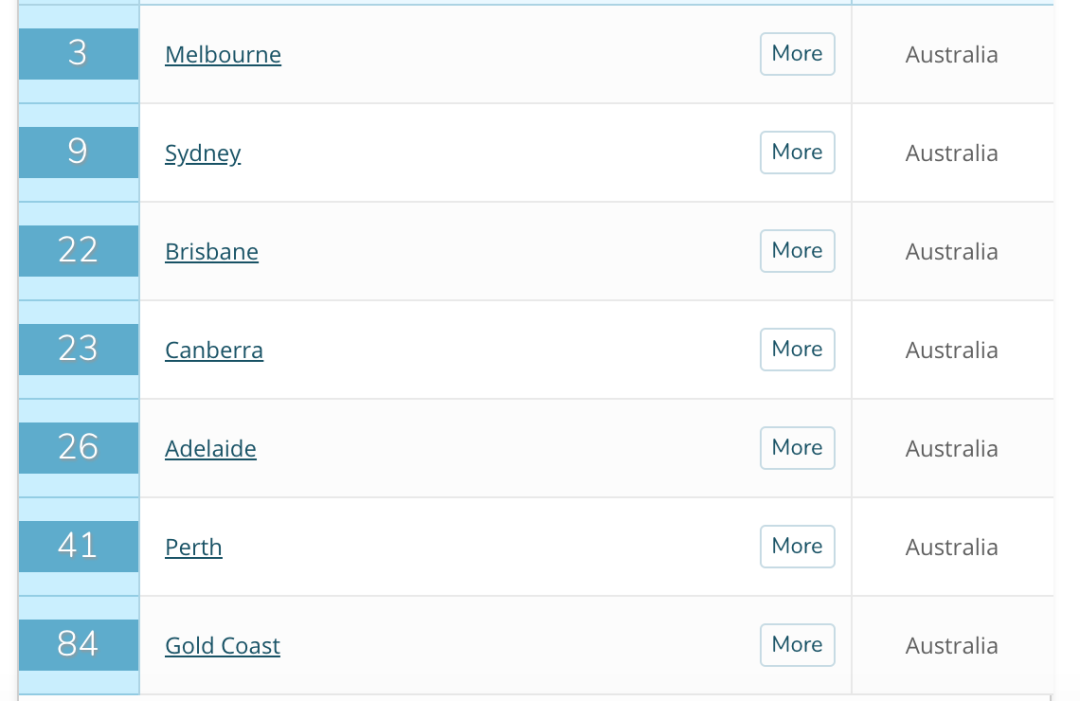
Task: Select Australia cell in the Canberra row
Action: 951,350
